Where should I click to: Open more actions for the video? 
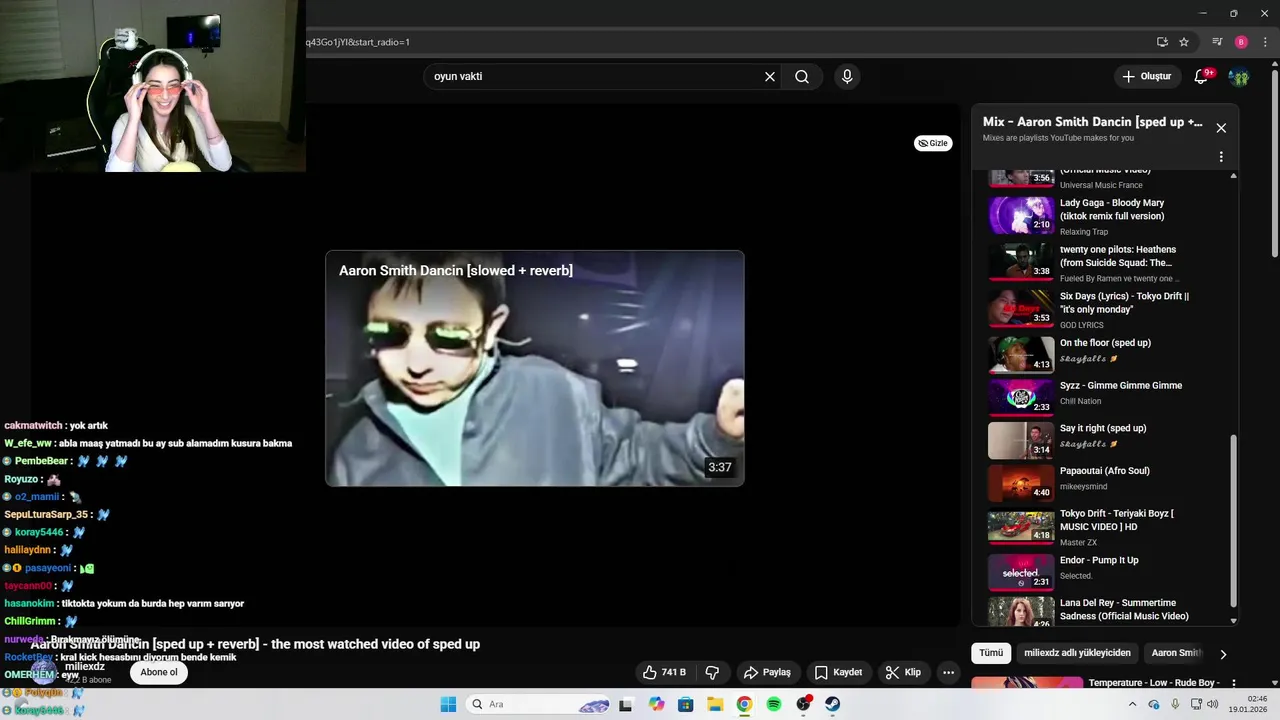949,672
